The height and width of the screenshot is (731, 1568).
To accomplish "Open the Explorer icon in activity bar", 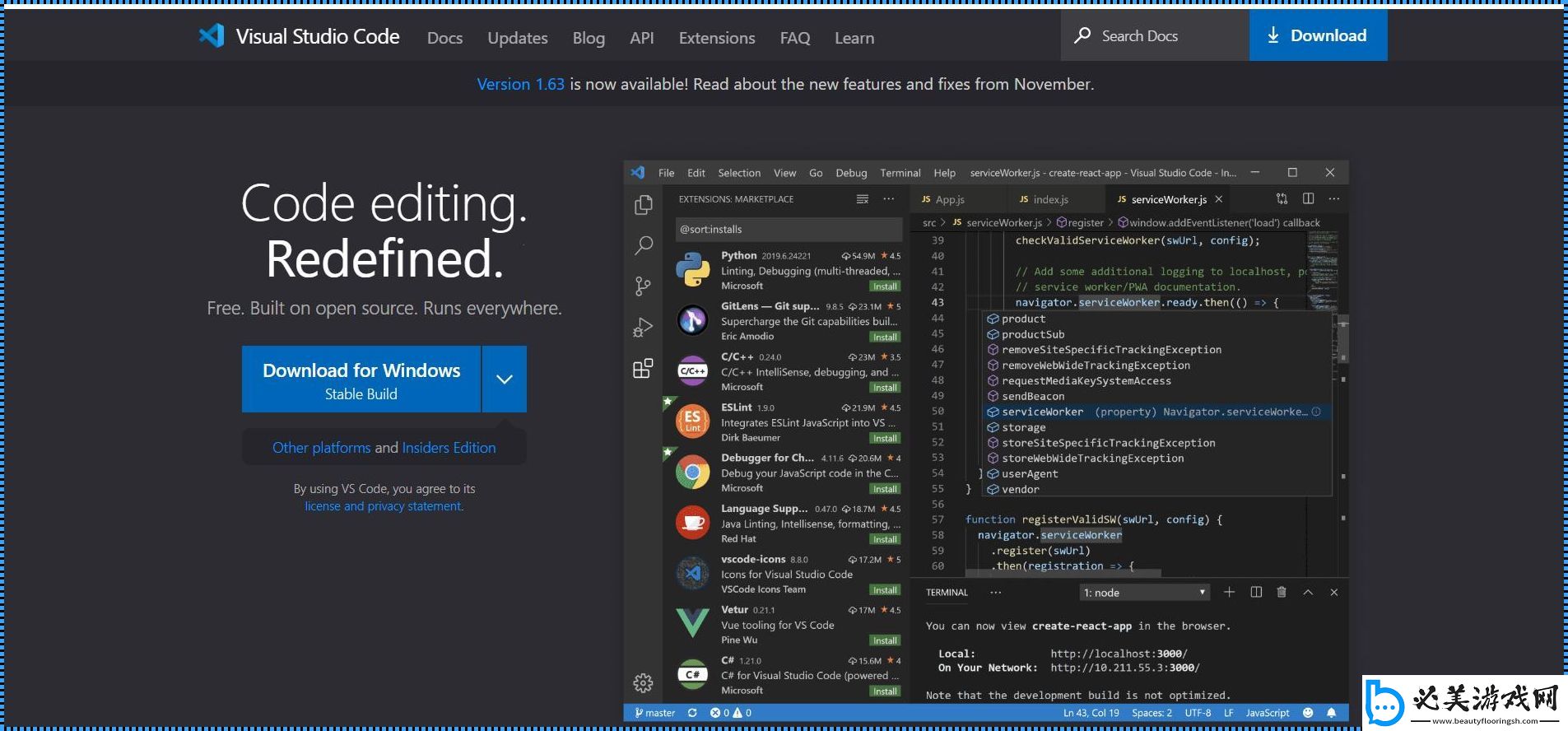I will click(x=644, y=205).
